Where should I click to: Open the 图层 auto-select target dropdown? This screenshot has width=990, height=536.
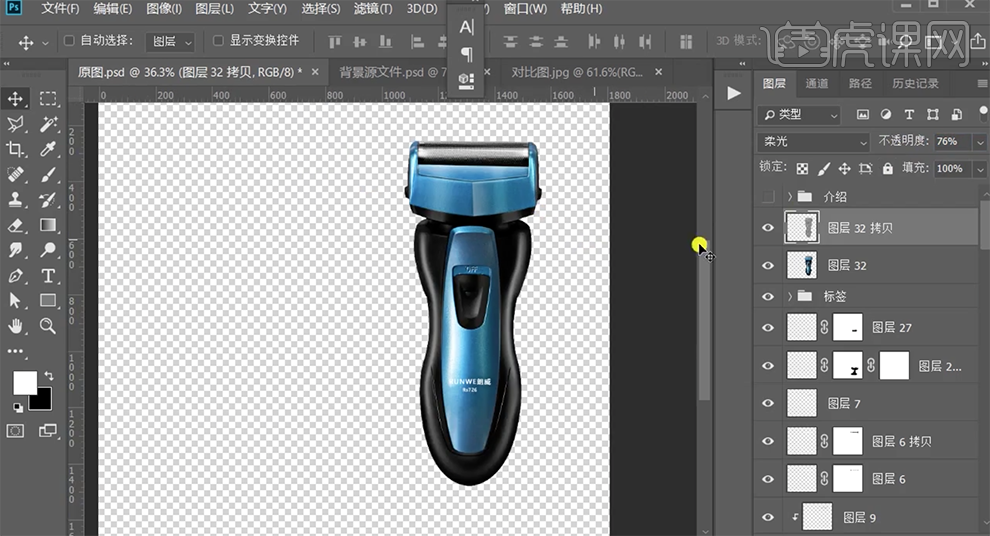point(170,42)
